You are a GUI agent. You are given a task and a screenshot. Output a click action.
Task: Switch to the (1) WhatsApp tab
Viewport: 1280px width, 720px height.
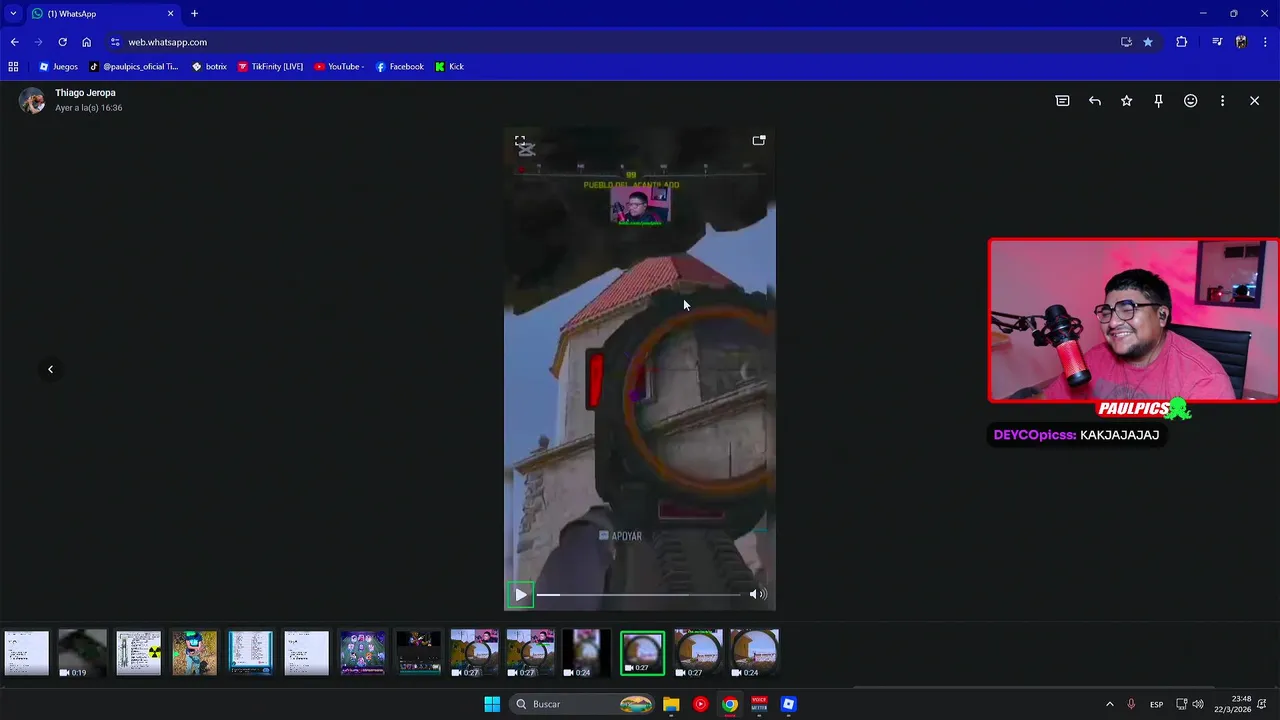point(100,14)
